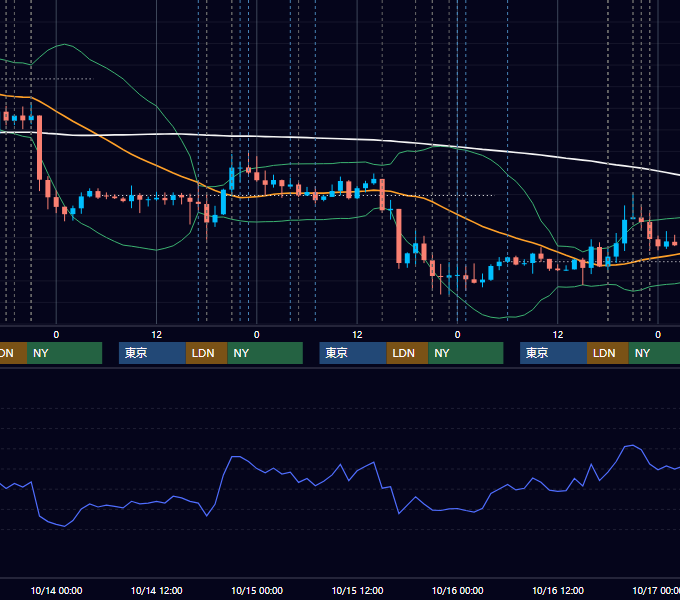Select the LDN session block on 10/15
Screen dimensions: 680x600
click(407, 353)
